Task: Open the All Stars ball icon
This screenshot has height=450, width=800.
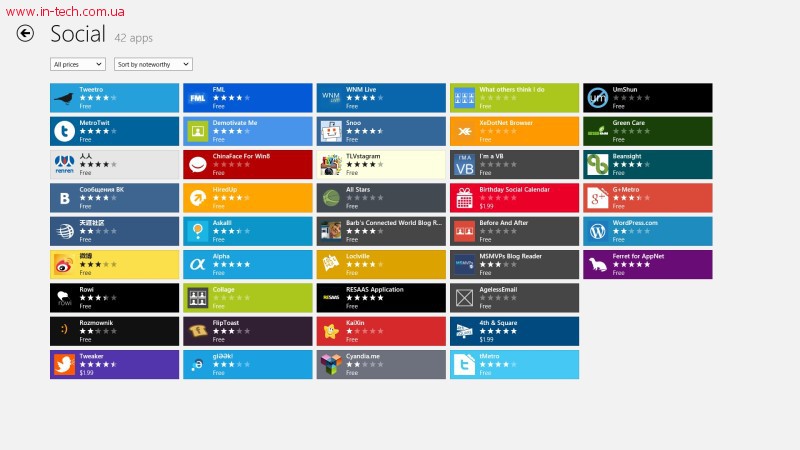Action: tap(331, 198)
